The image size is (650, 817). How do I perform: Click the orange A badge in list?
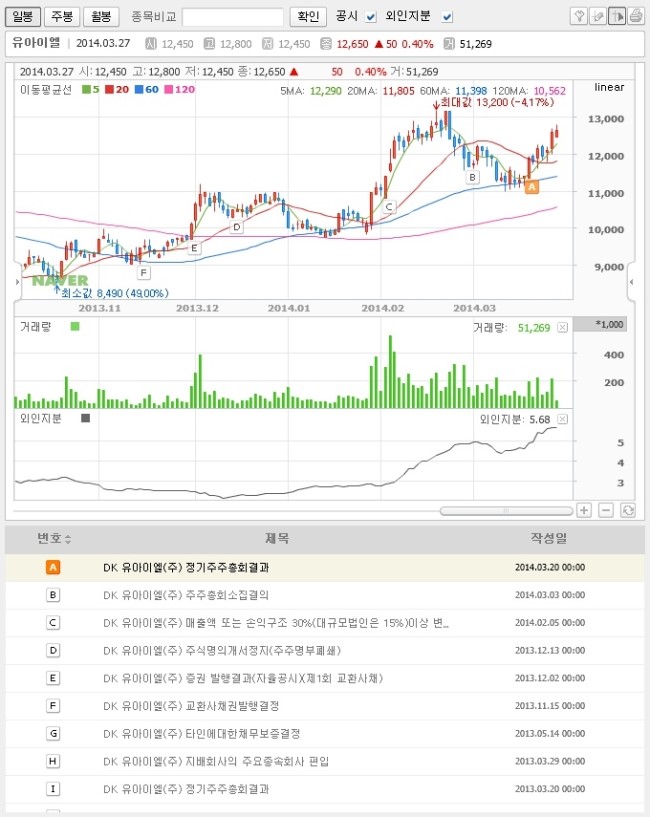pyautogui.click(x=53, y=567)
